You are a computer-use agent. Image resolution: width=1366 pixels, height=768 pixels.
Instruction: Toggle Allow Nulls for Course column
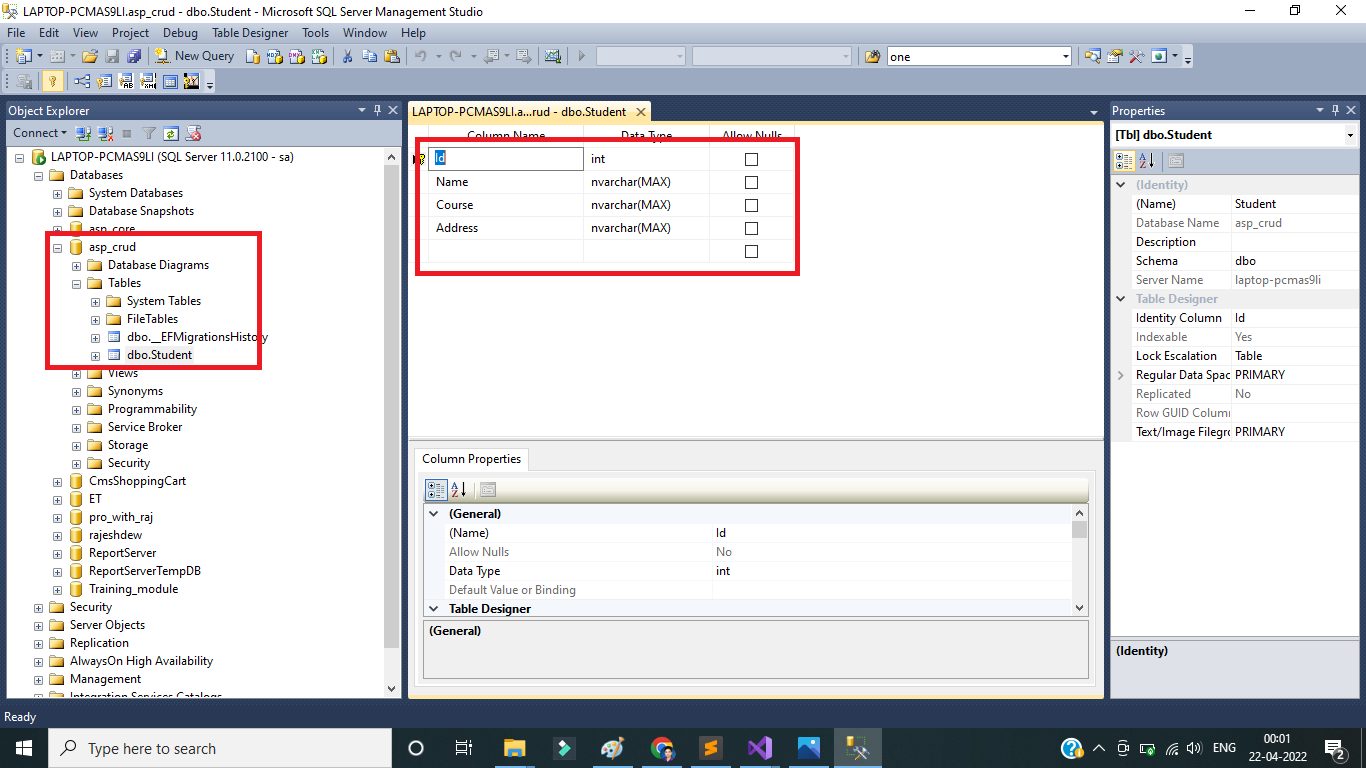pyautogui.click(x=751, y=205)
